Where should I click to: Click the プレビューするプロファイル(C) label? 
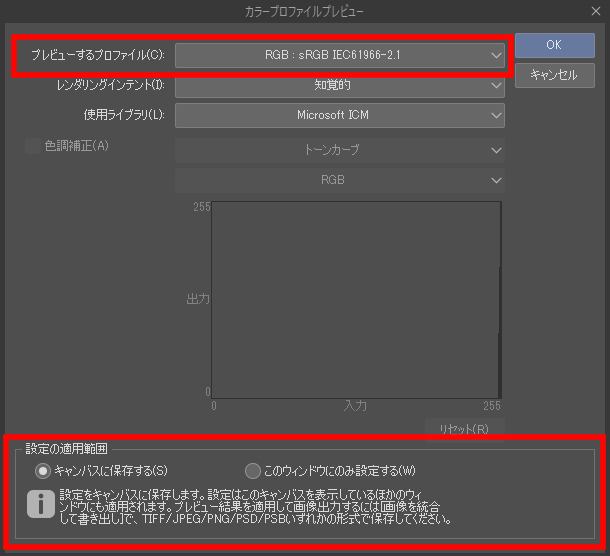[98, 55]
